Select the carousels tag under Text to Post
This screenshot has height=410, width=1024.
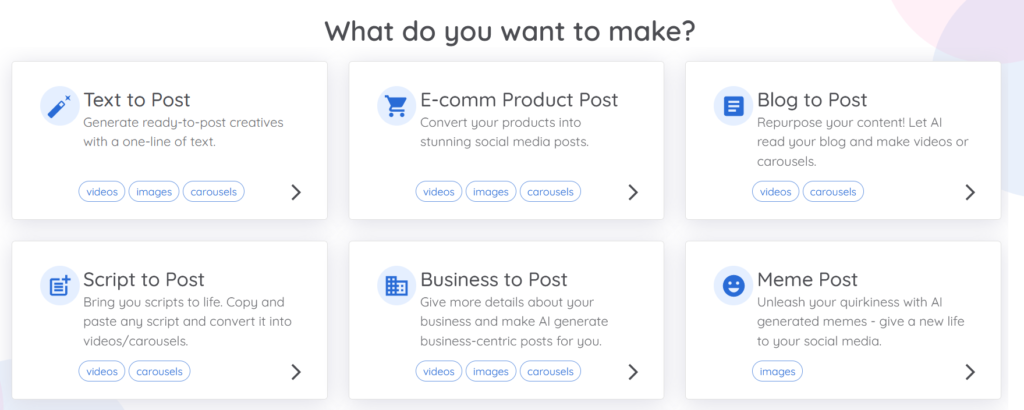(x=214, y=192)
